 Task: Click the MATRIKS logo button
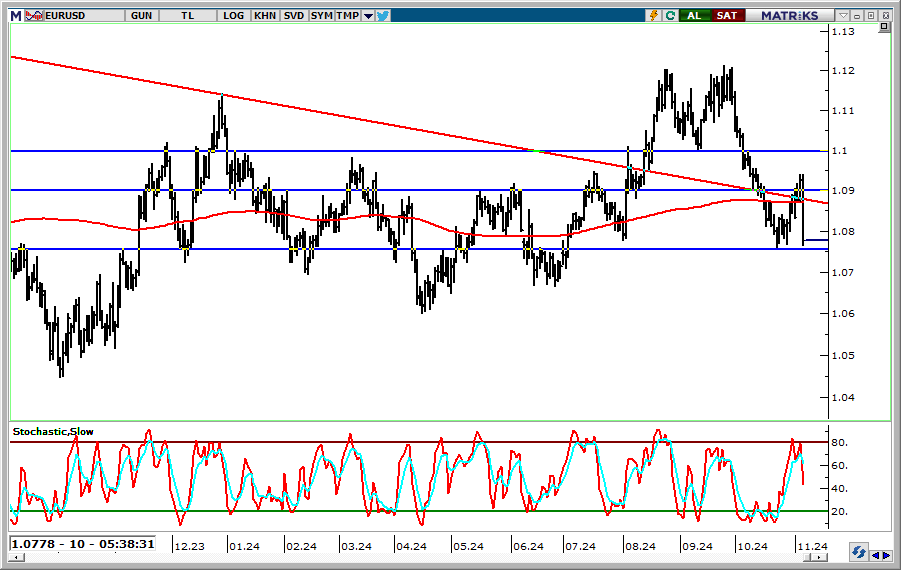coord(790,16)
